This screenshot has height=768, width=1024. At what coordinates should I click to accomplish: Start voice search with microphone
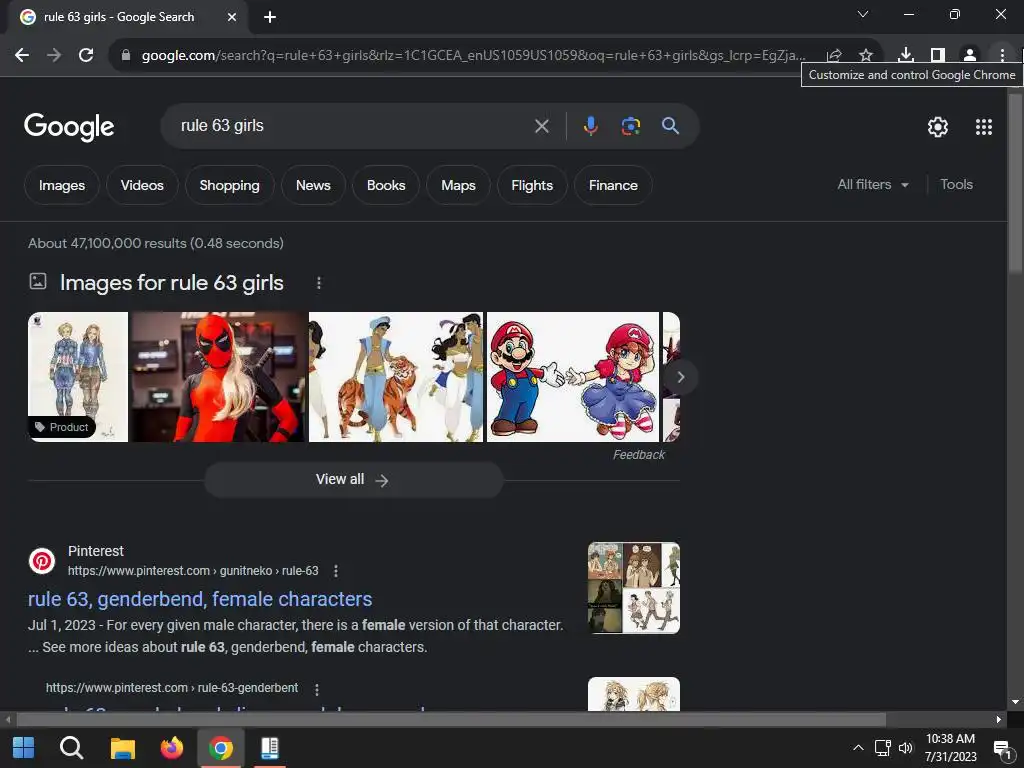(590, 126)
